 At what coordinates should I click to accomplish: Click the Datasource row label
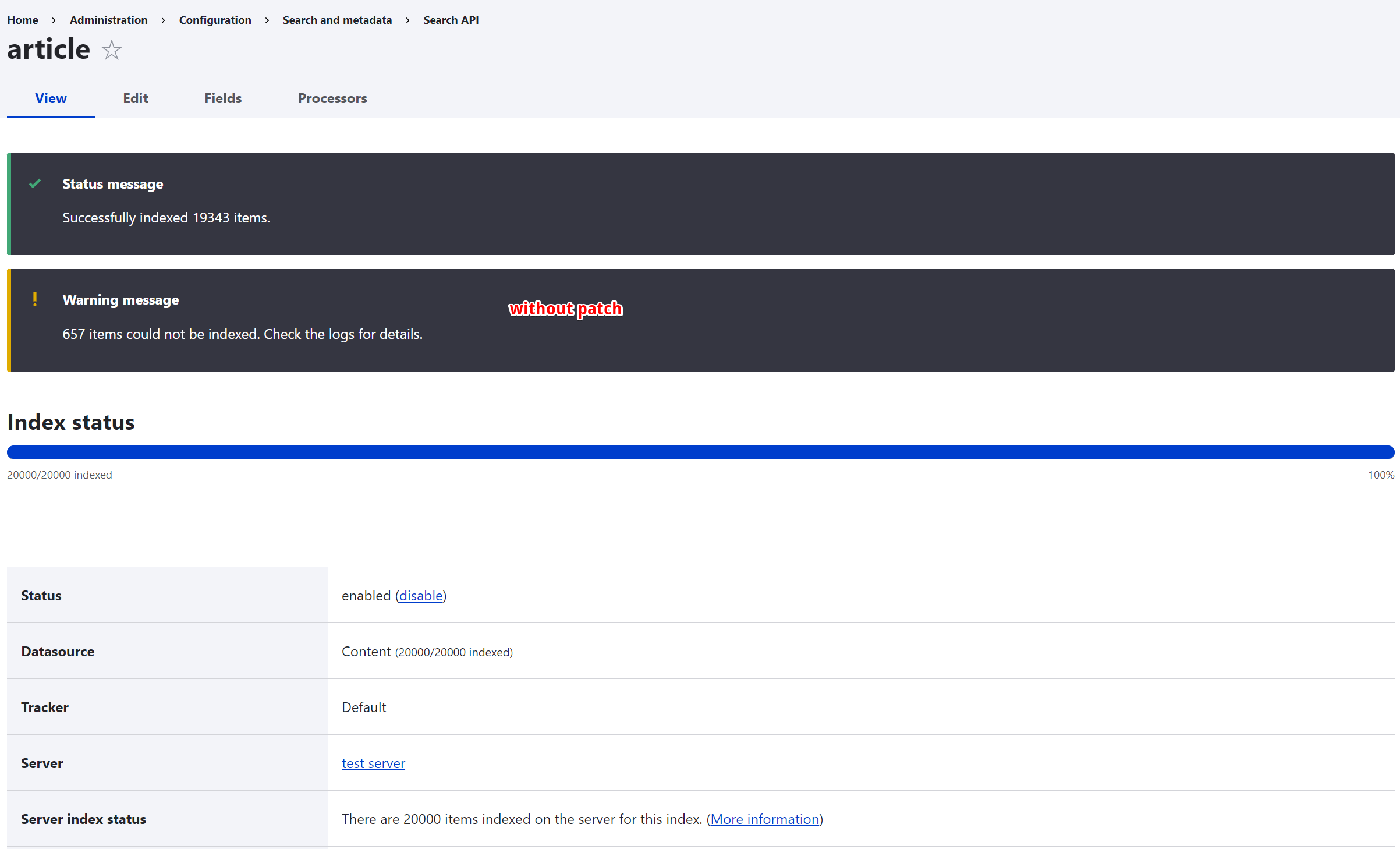pos(58,652)
